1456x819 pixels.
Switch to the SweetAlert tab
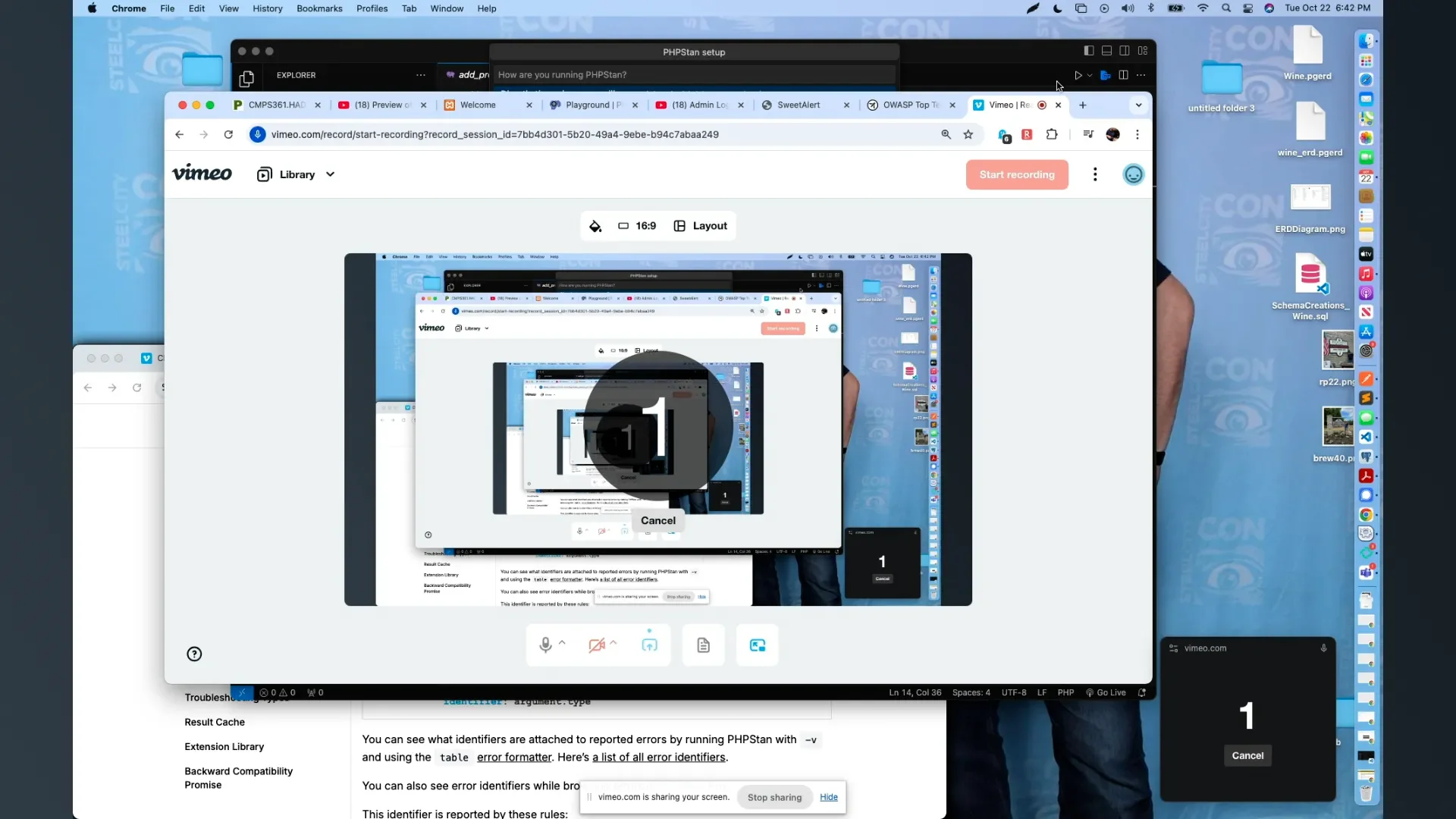pos(798,105)
